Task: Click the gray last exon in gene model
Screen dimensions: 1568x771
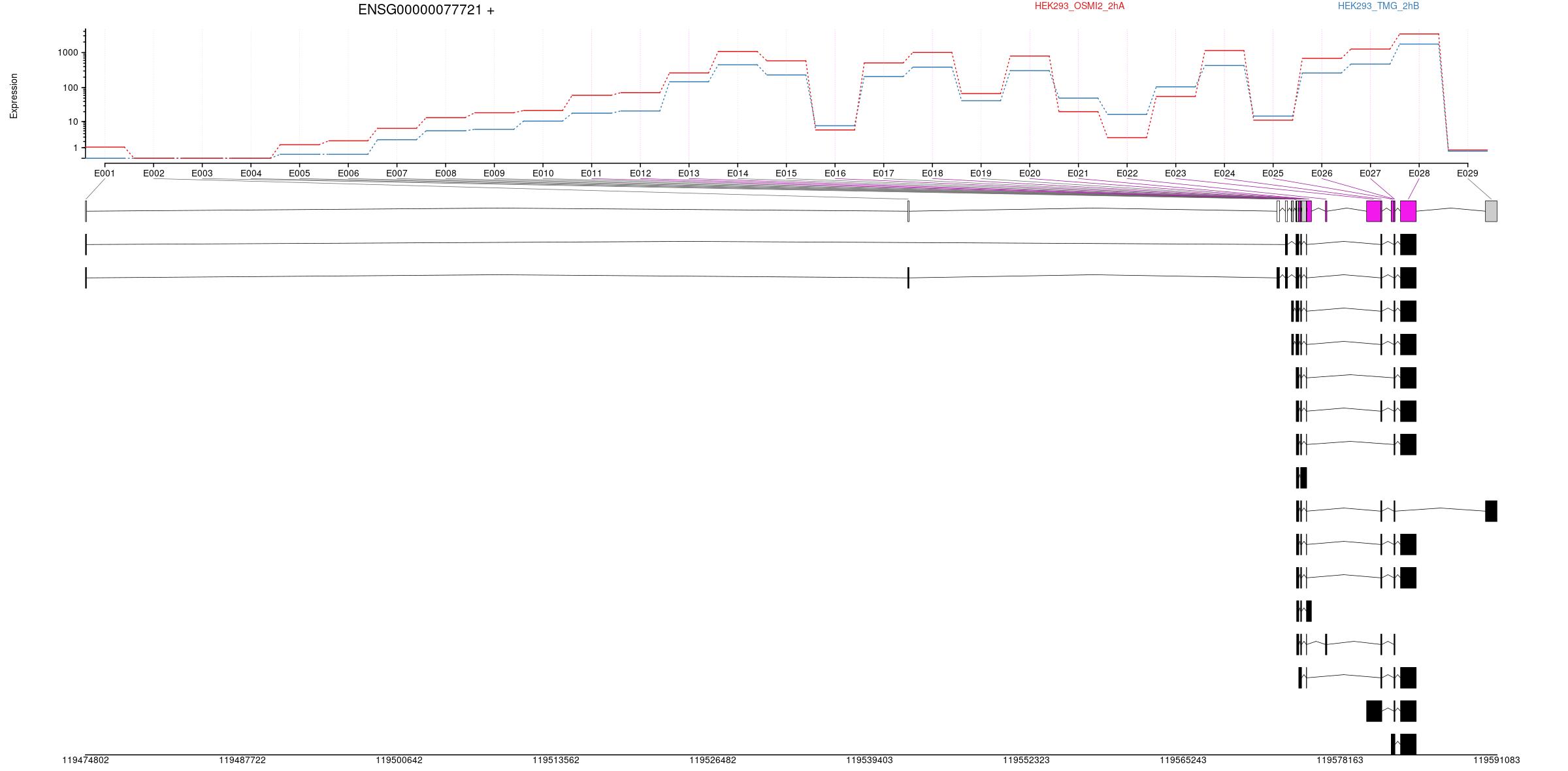Action: coord(1491,211)
